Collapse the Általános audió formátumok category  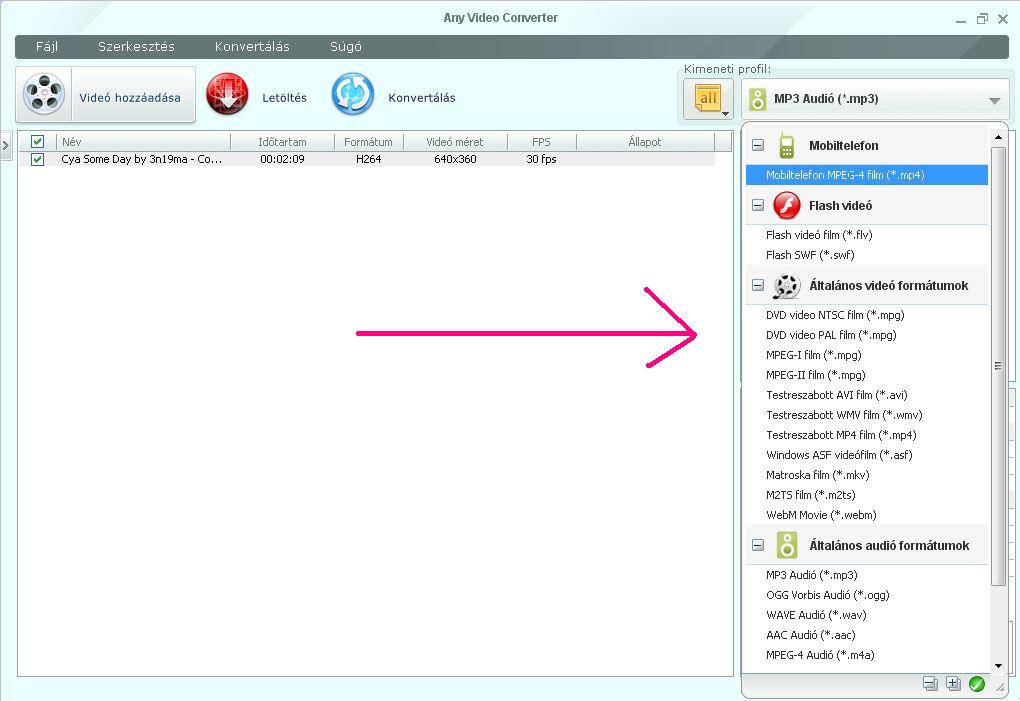[x=758, y=546]
